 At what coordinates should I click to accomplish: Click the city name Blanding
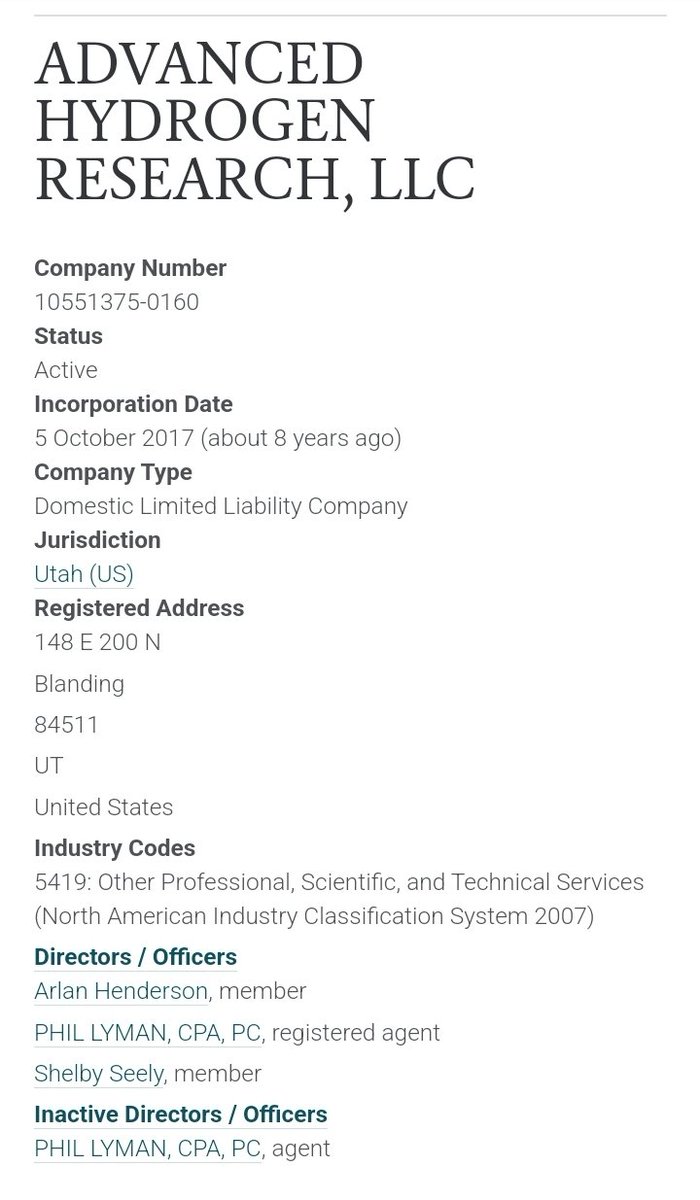(79, 685)
